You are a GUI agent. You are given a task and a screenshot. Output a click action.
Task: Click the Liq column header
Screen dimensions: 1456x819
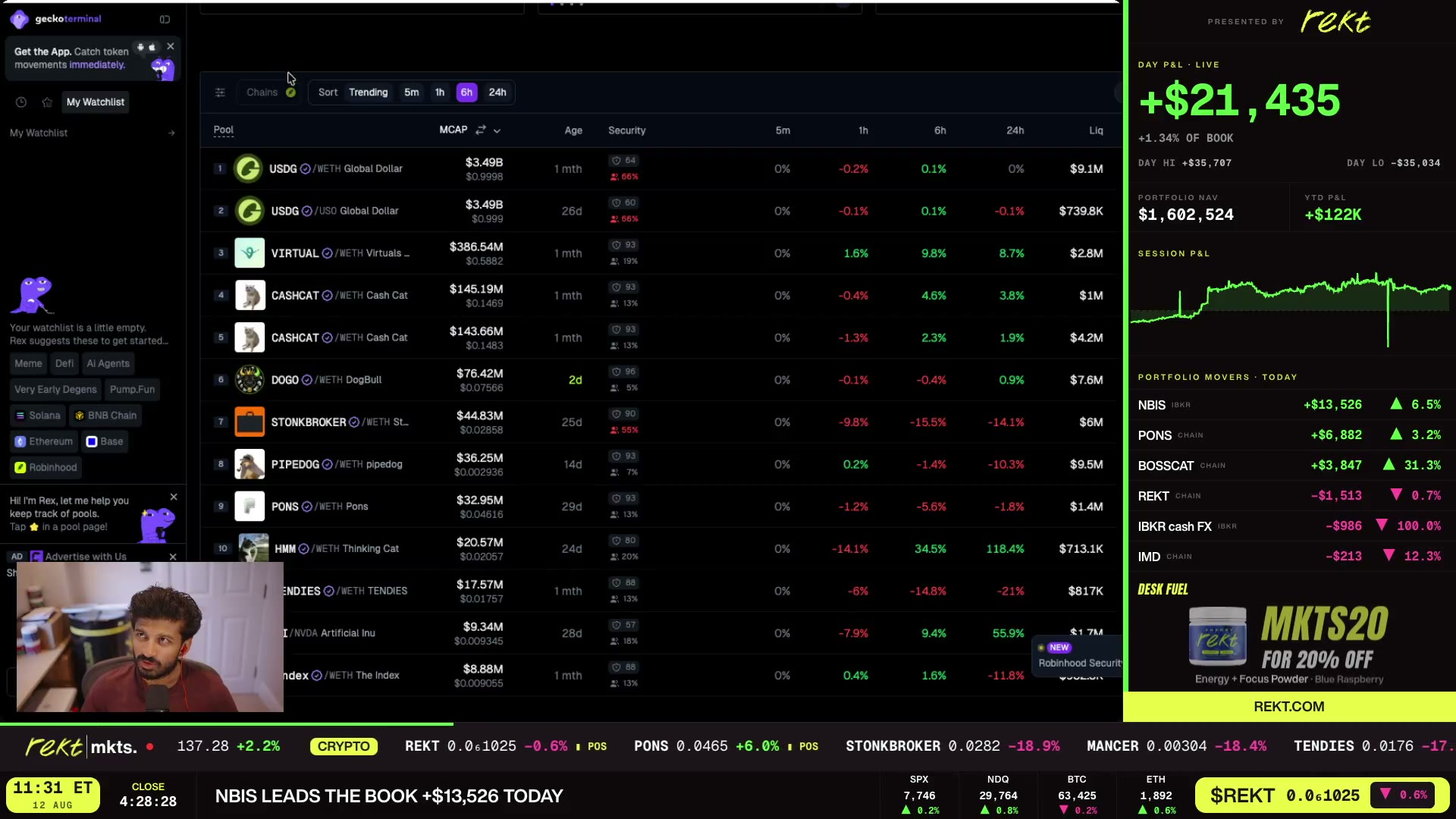(1097, 130)
